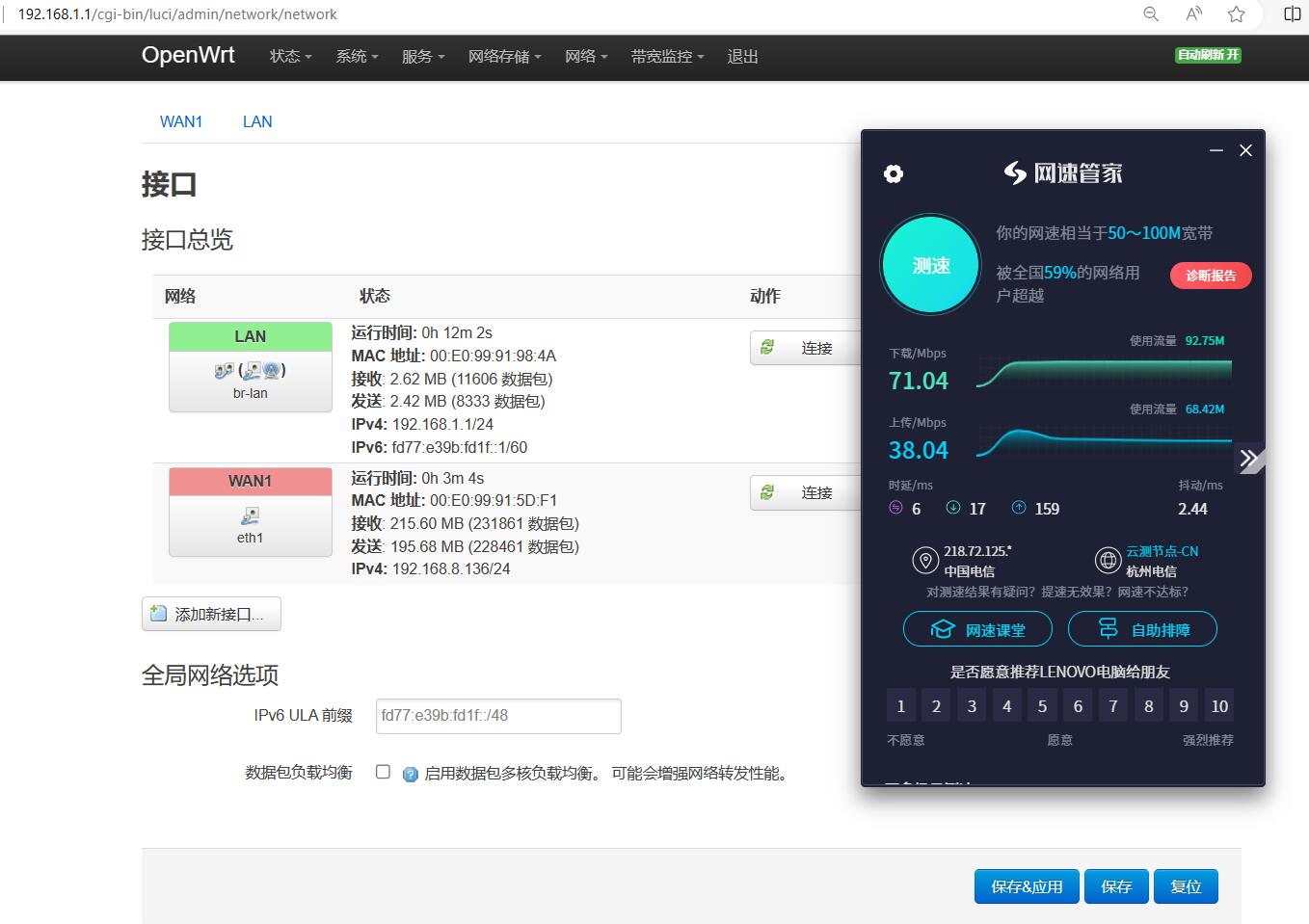This screenshot has width=1309, height=924.
Task: Rate recommendation score 7
Action: coord(1113,706)
